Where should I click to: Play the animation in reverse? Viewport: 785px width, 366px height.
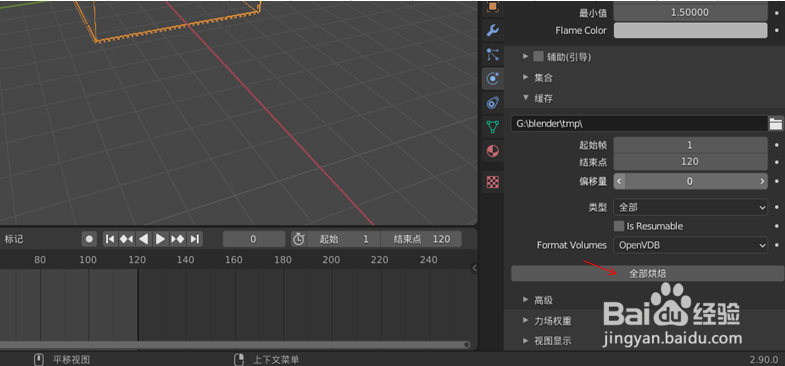coord(143,239)
